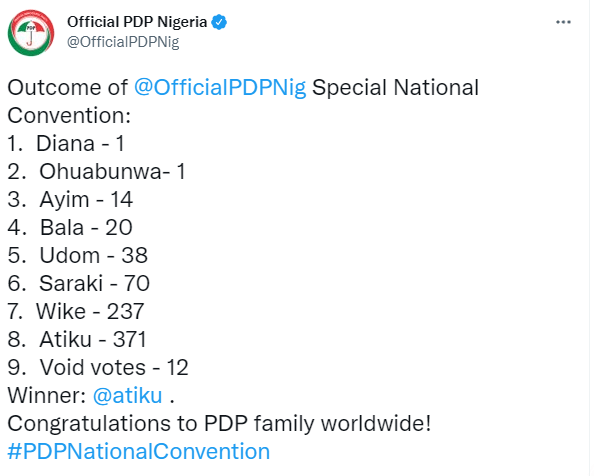
Task: Click the "Congratulations to PDP family worldwide!" text
Action: point(219,423)
